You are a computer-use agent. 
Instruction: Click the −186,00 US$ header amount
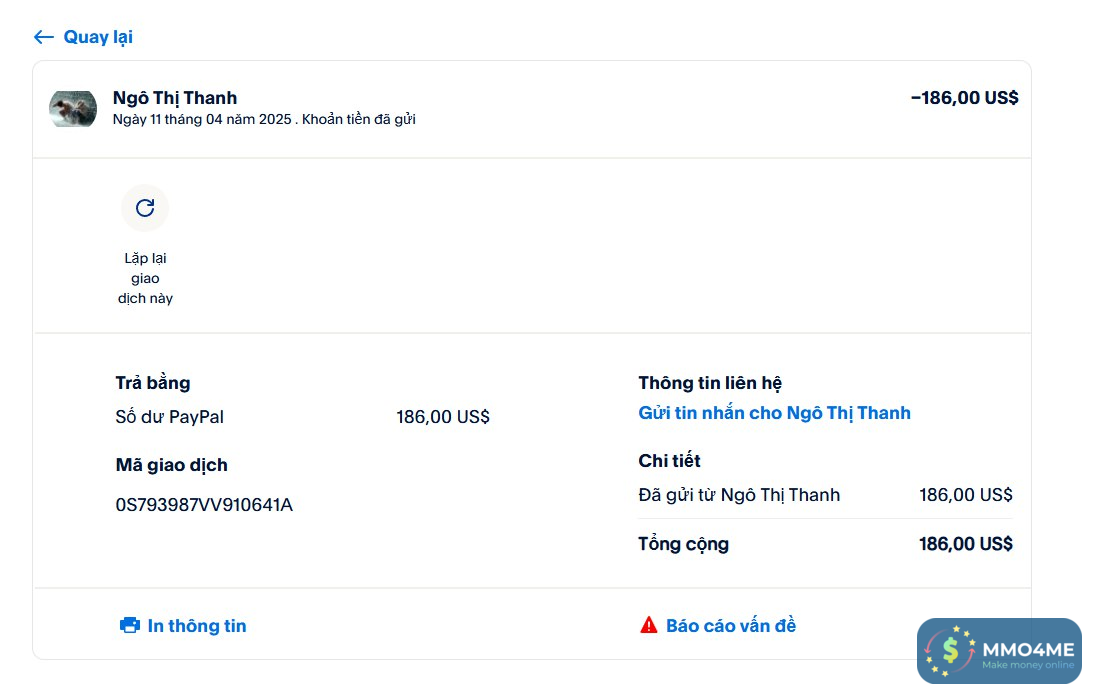tap(964, 97)
